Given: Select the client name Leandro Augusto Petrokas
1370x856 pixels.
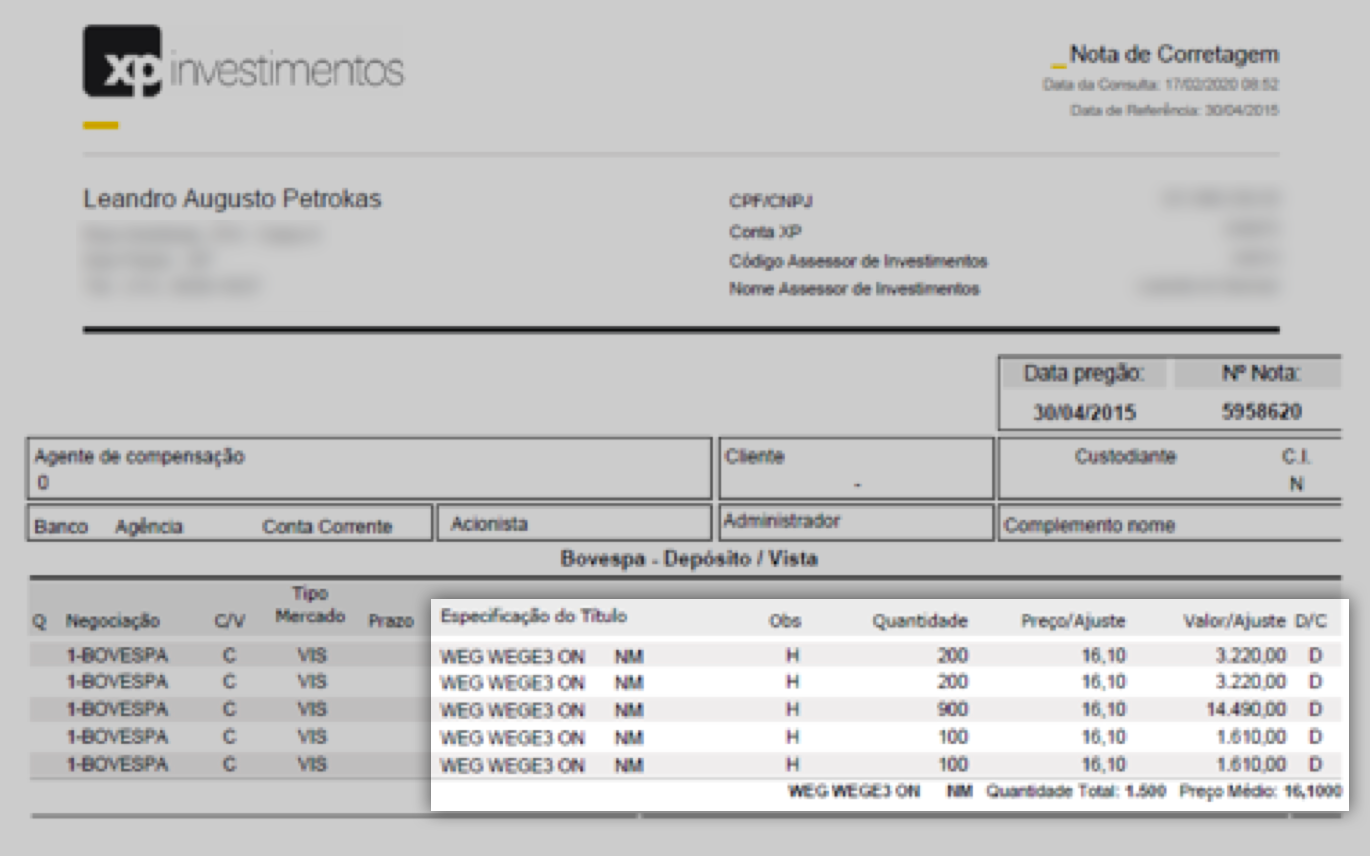Looking at the screenshot, I should [232, 200].
